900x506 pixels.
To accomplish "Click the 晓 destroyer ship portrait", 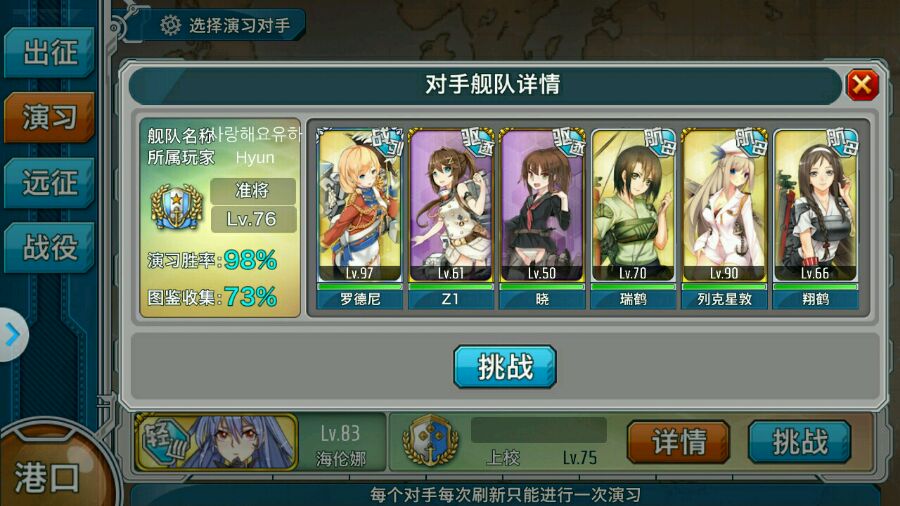I will [542, 205].
